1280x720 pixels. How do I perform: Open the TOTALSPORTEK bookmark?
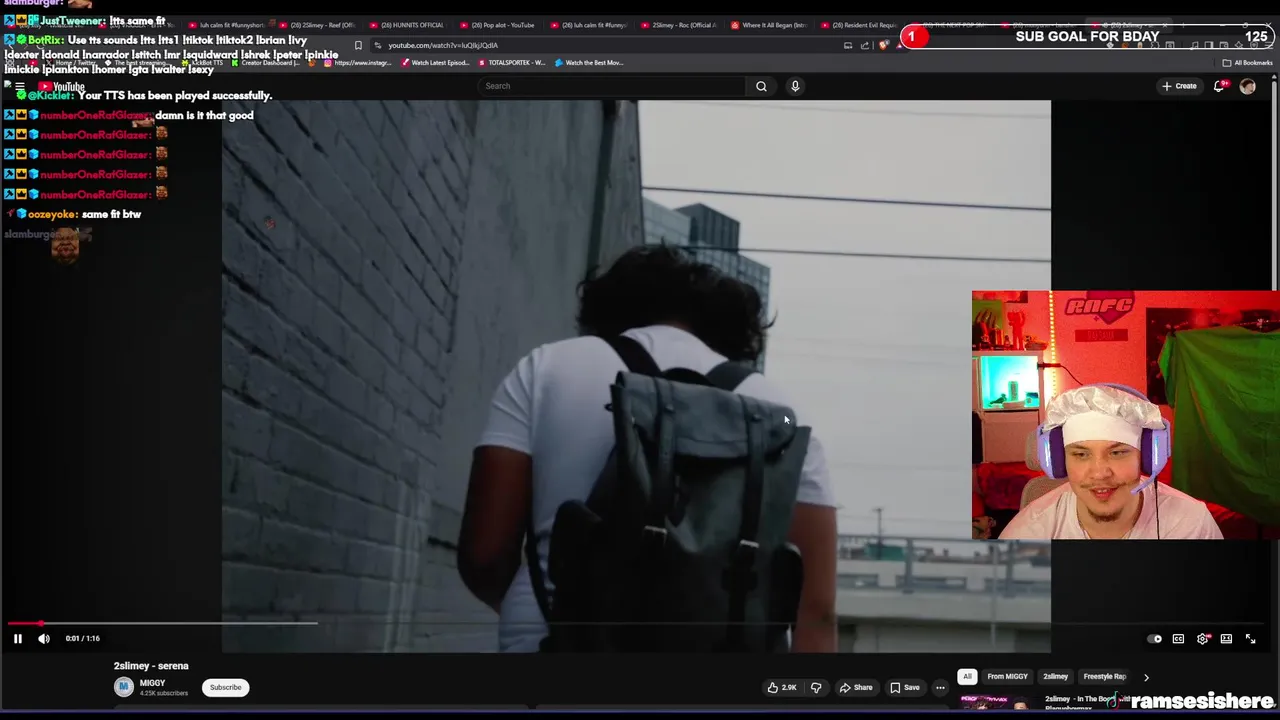[x=512, y=63]
